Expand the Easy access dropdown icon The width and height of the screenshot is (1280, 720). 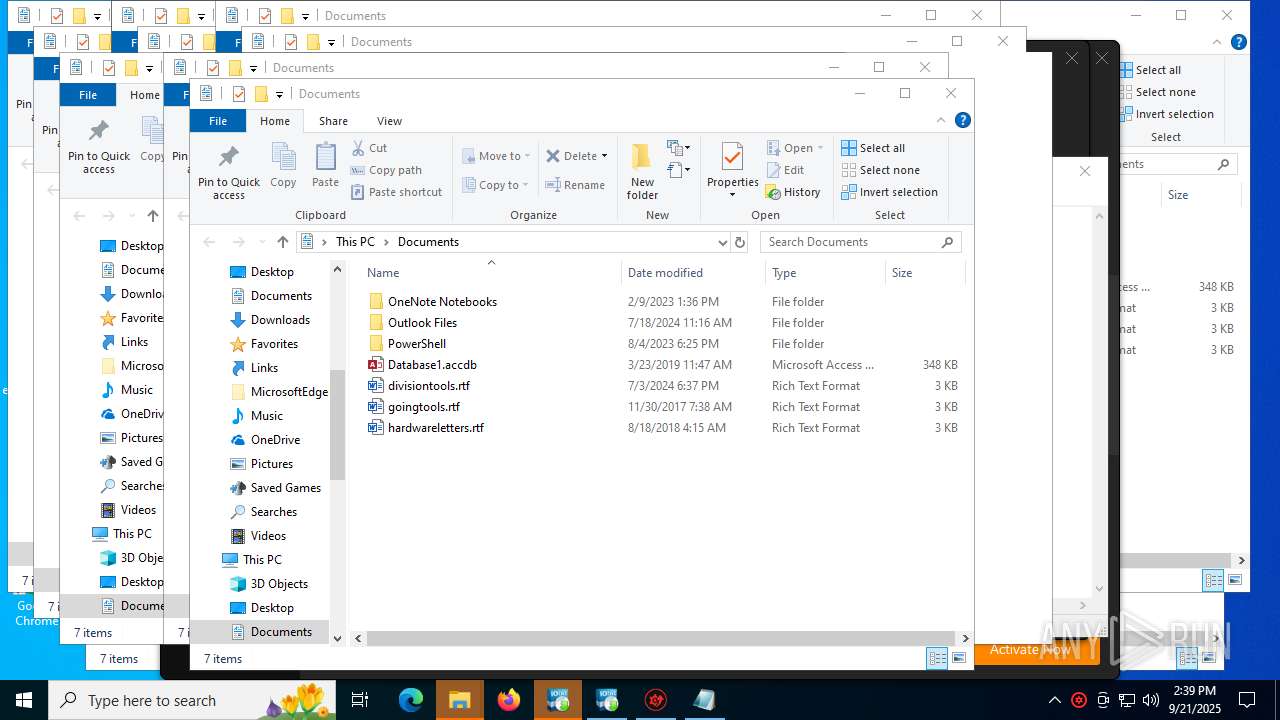coord(679,170)
